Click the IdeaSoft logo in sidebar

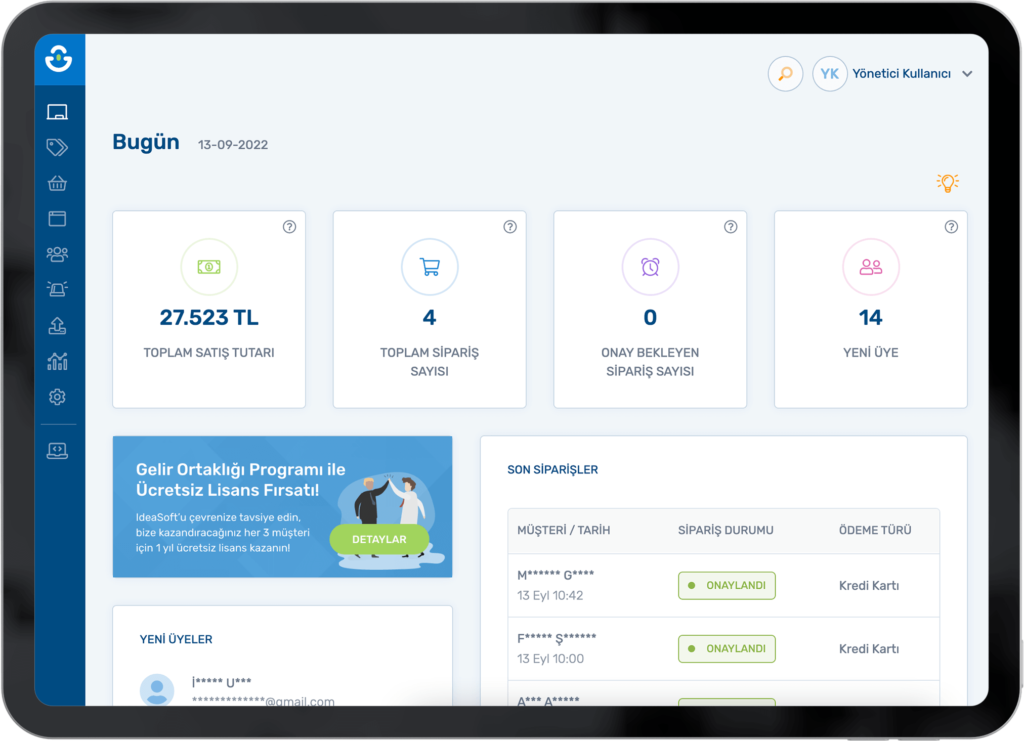(x=59, y=60)
